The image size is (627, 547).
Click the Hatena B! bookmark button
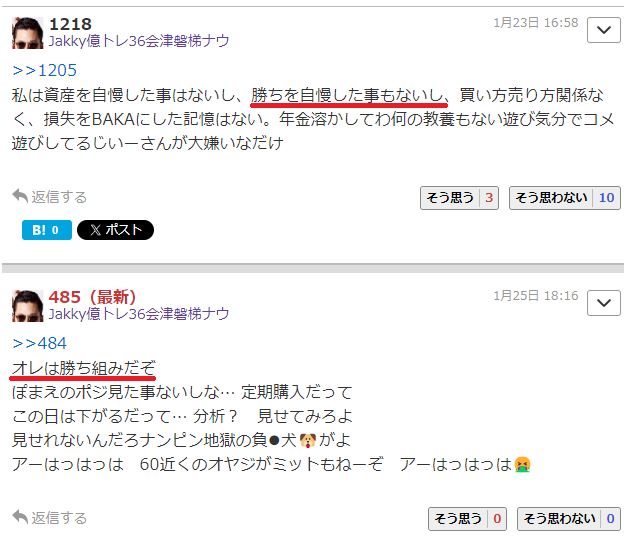pos(47,230)
